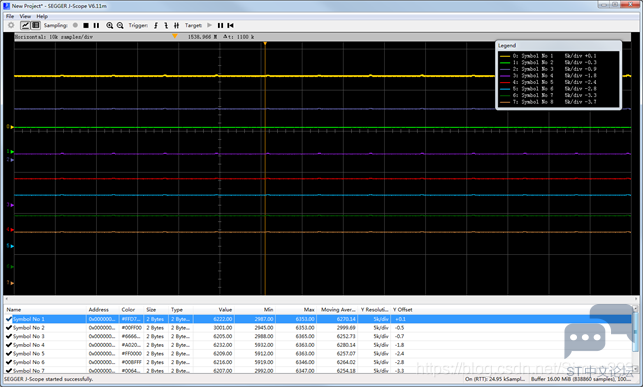Click the status bar RTT sample rate
This screenshot has height=387, width=643.
tap(495, 379)
